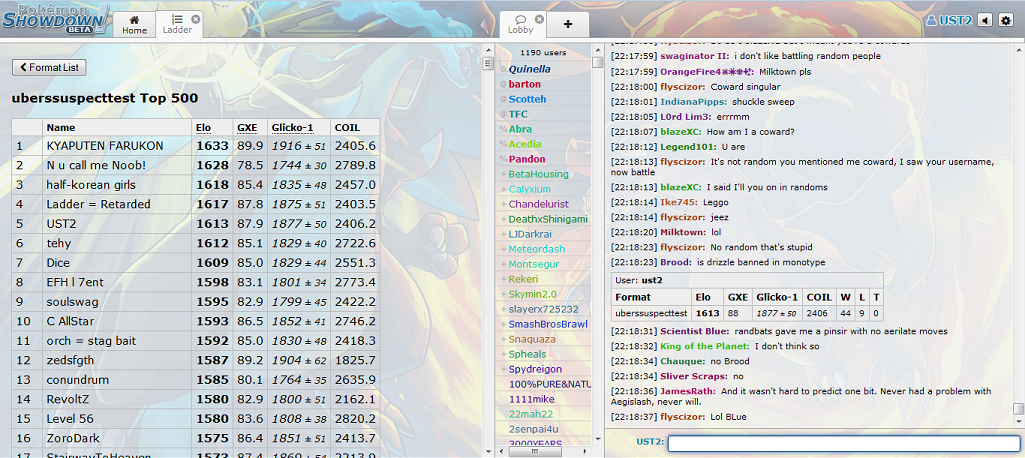Open Skymin2.0 in the user list

[533, 294]
